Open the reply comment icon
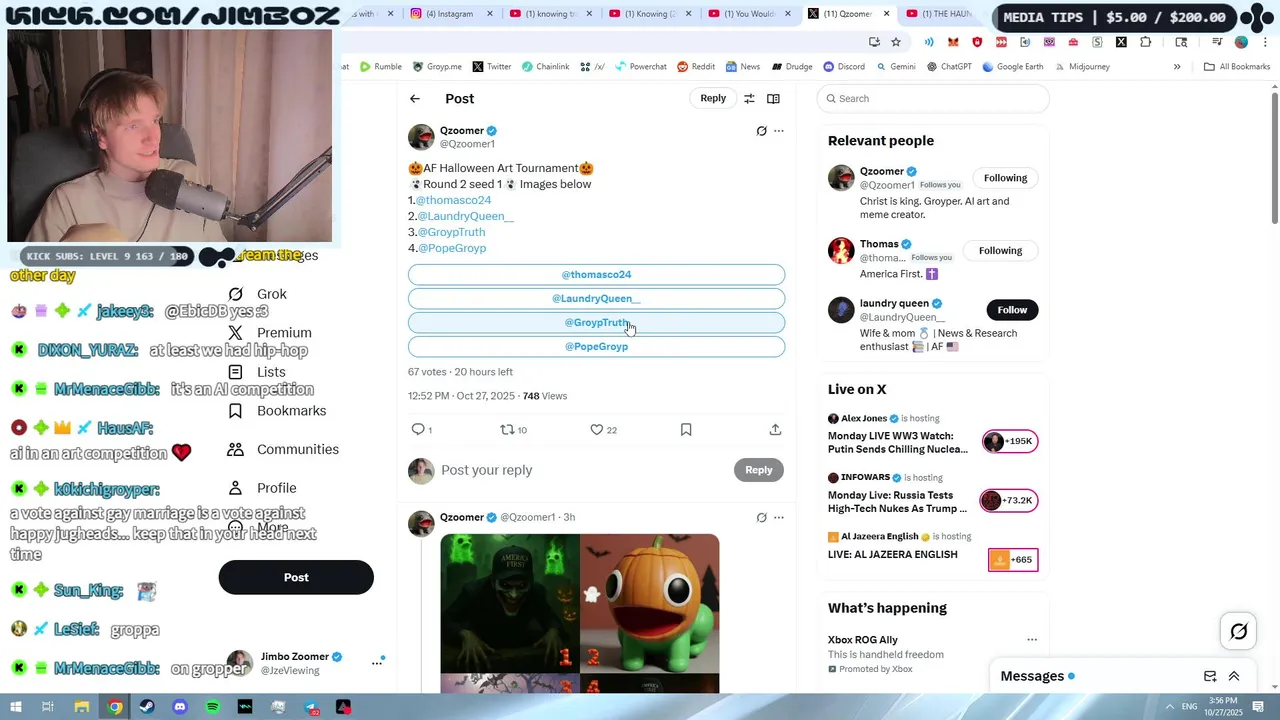 pos(418,429)
